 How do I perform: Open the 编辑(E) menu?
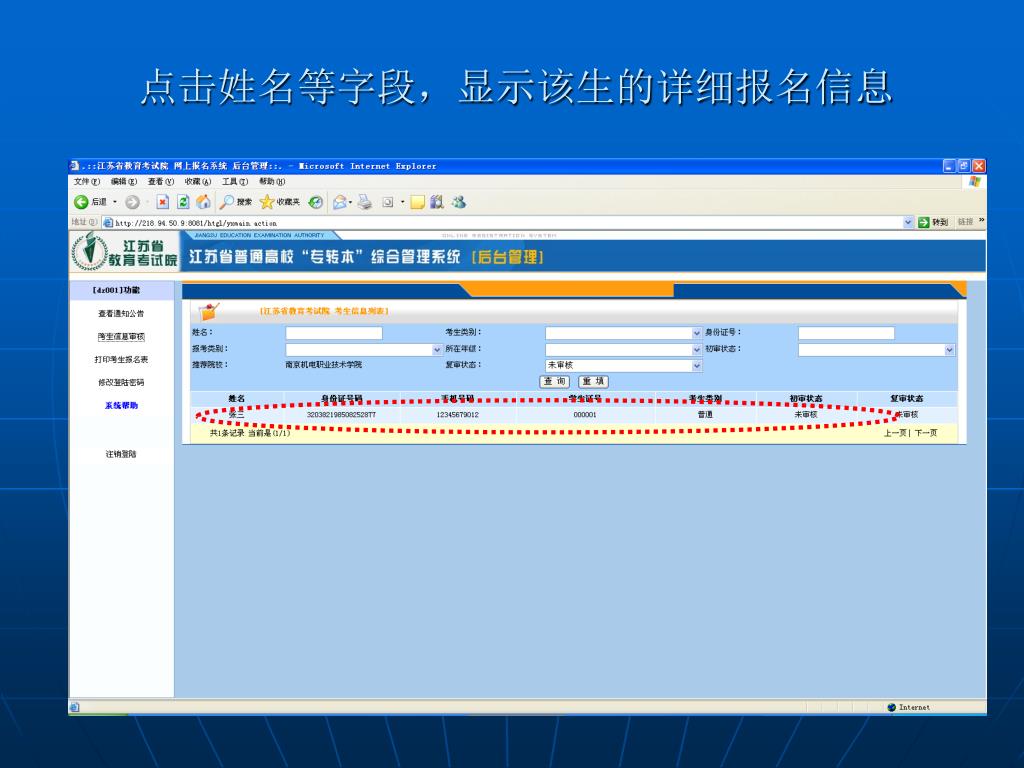tap(123, 182)
